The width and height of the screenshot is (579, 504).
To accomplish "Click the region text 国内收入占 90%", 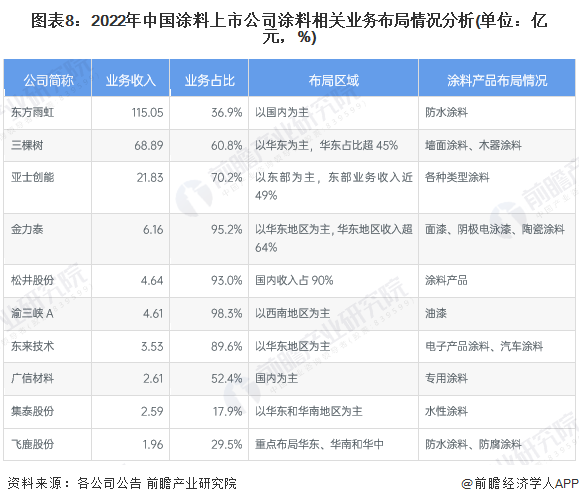I will coord(294,280).
